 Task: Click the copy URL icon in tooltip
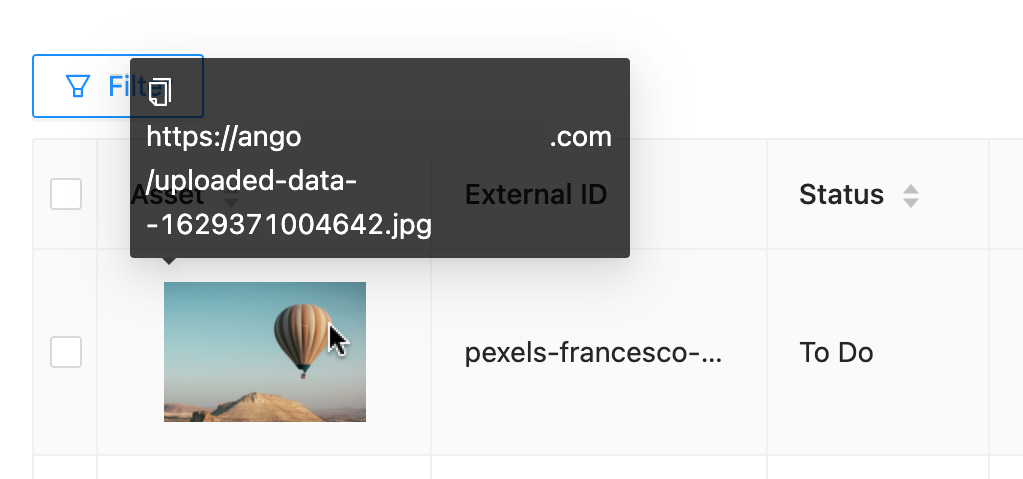(x=161, y=91)
